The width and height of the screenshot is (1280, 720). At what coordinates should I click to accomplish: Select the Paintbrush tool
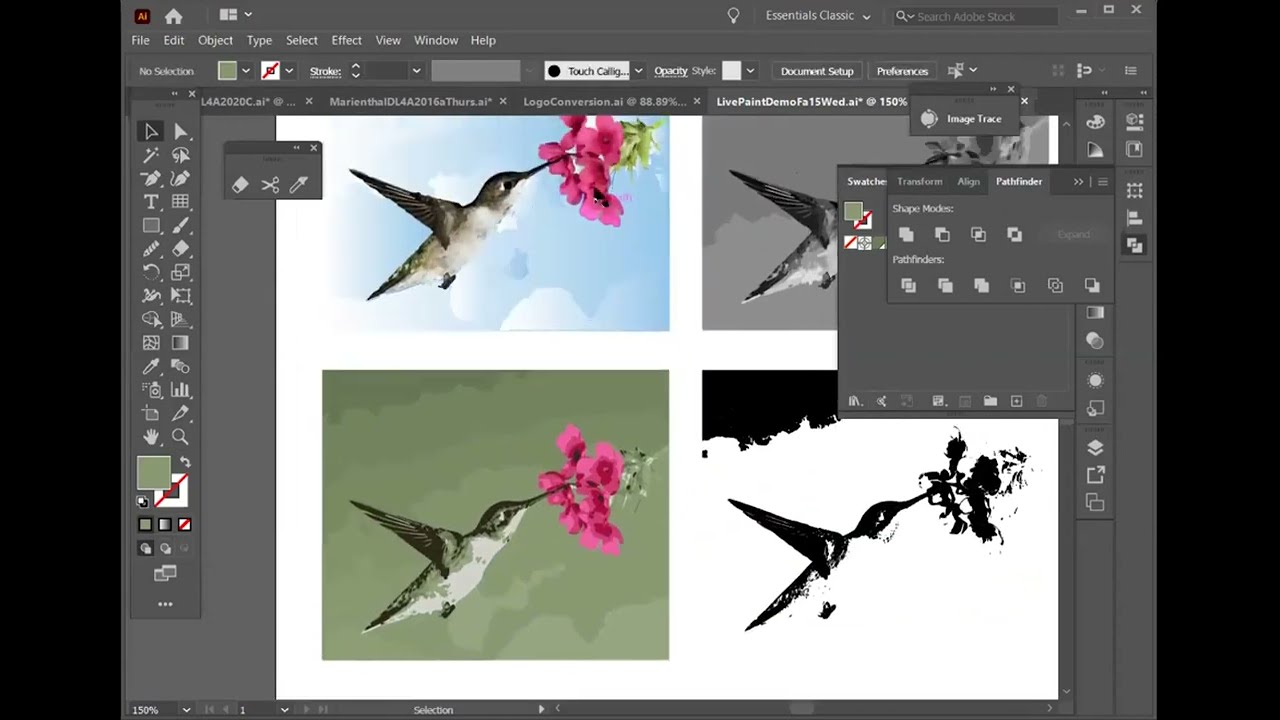click(181, 226)
